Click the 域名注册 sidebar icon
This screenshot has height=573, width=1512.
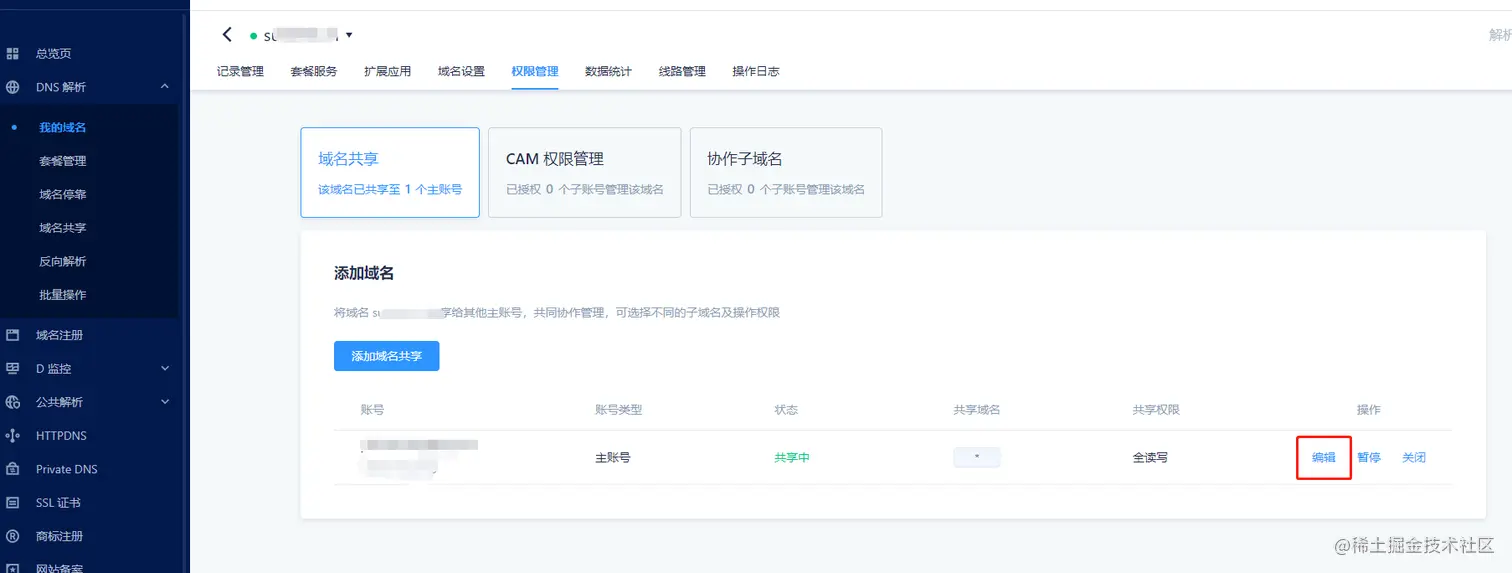point(13,335)
